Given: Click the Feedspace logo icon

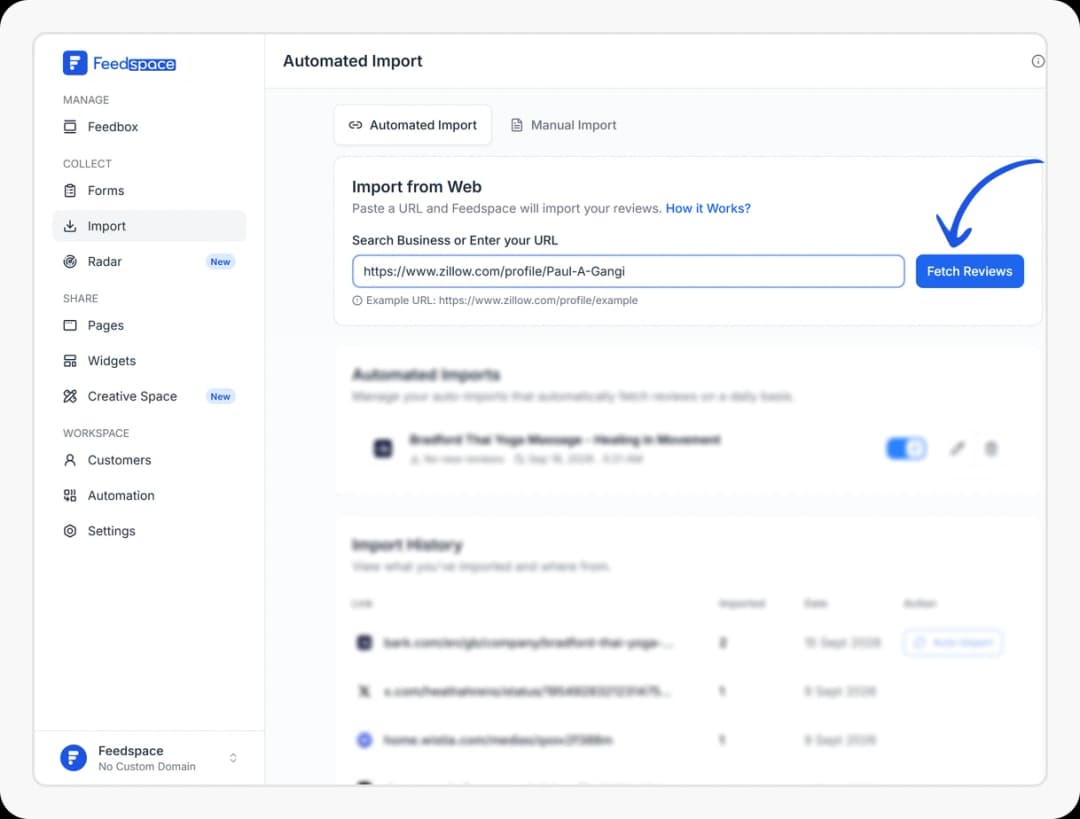Looking at the screenshot, I should click(75, 63).
